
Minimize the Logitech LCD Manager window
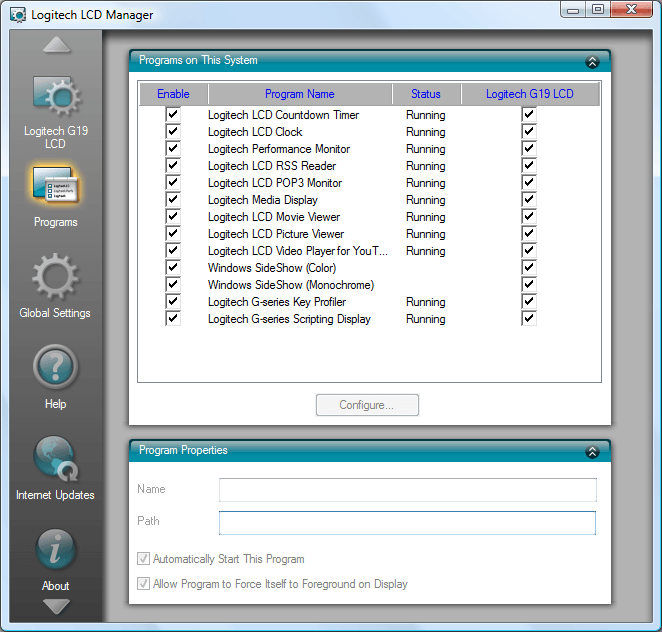coord(573,10)
